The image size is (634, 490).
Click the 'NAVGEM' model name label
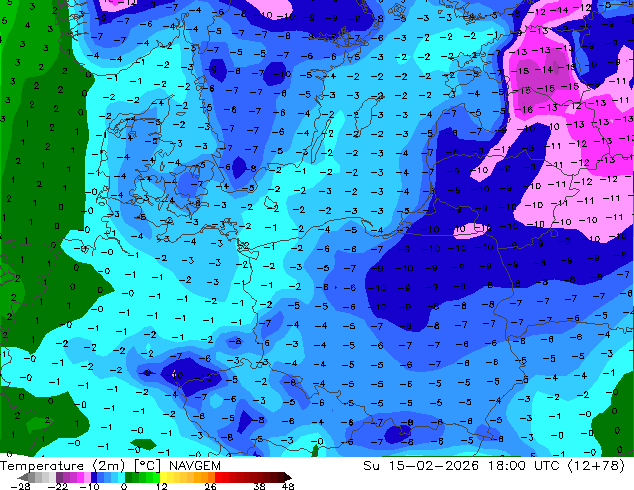tap(195, 466)
